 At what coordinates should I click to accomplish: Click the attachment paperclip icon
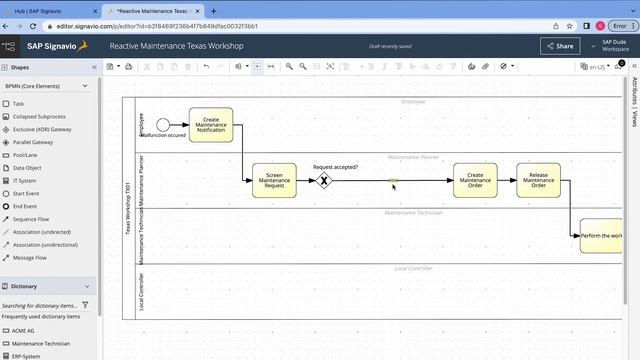coord(485,67)
